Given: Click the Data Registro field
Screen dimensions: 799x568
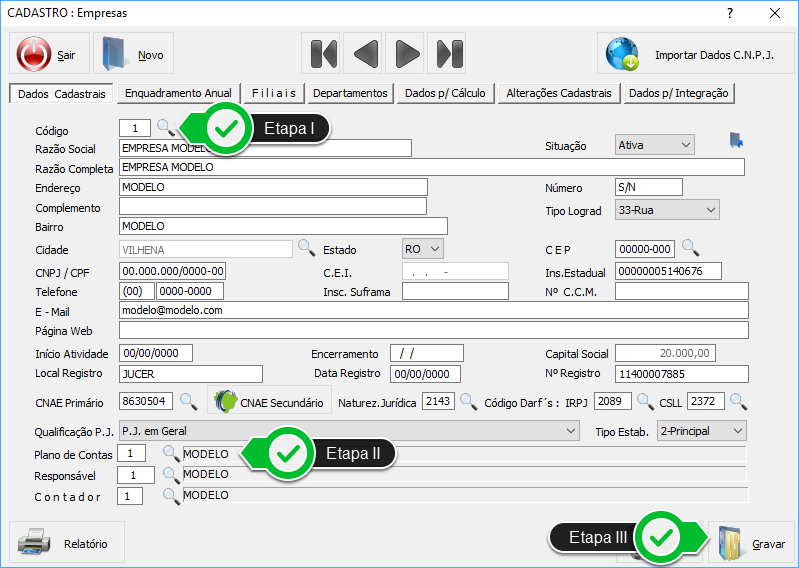Looking at the screenshot, I should pos(425,374).
